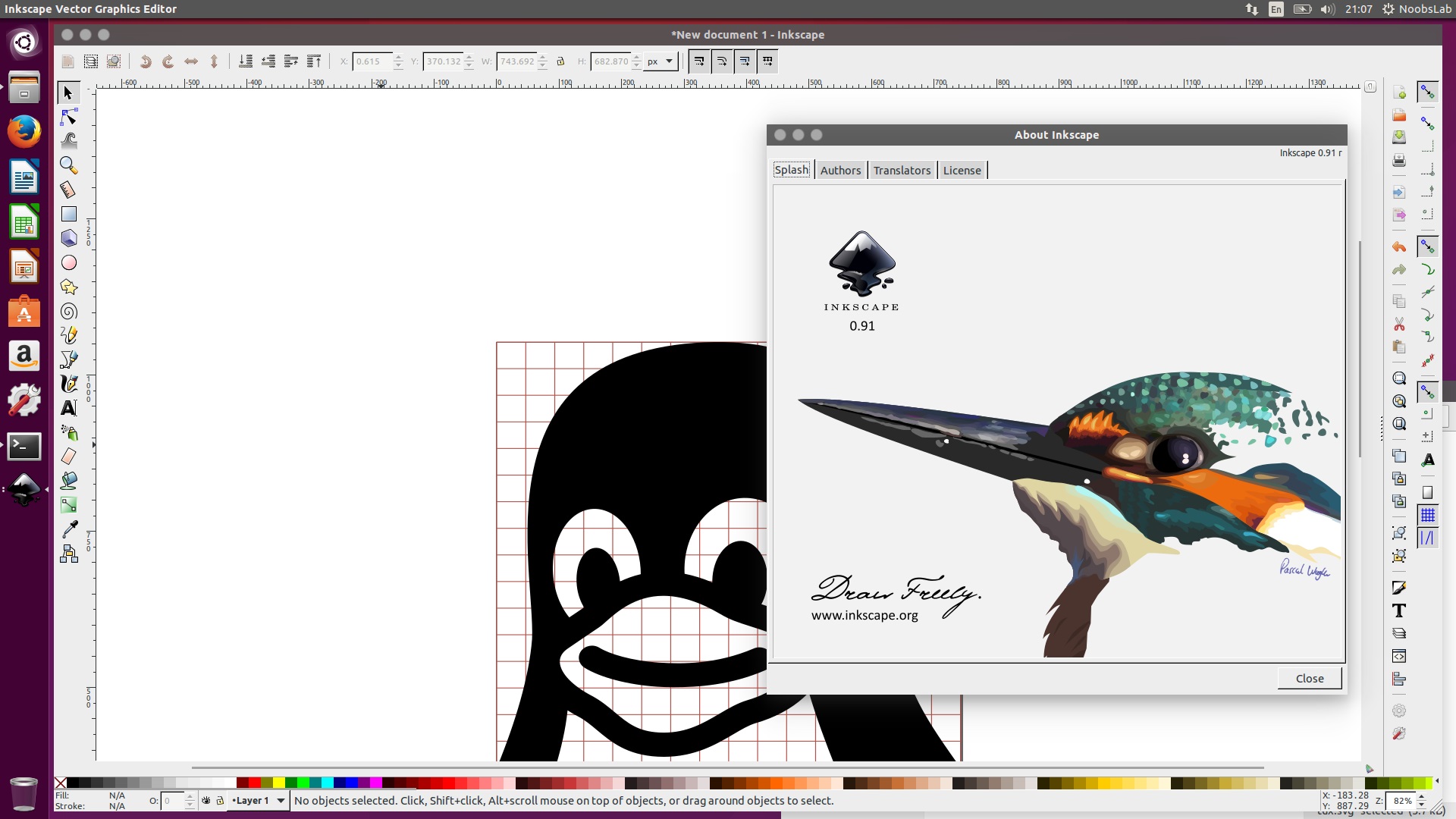The height and width of the screenshot is (819, 1456).
Task: Toggle object flip horizontally
Action: point(190,61)
